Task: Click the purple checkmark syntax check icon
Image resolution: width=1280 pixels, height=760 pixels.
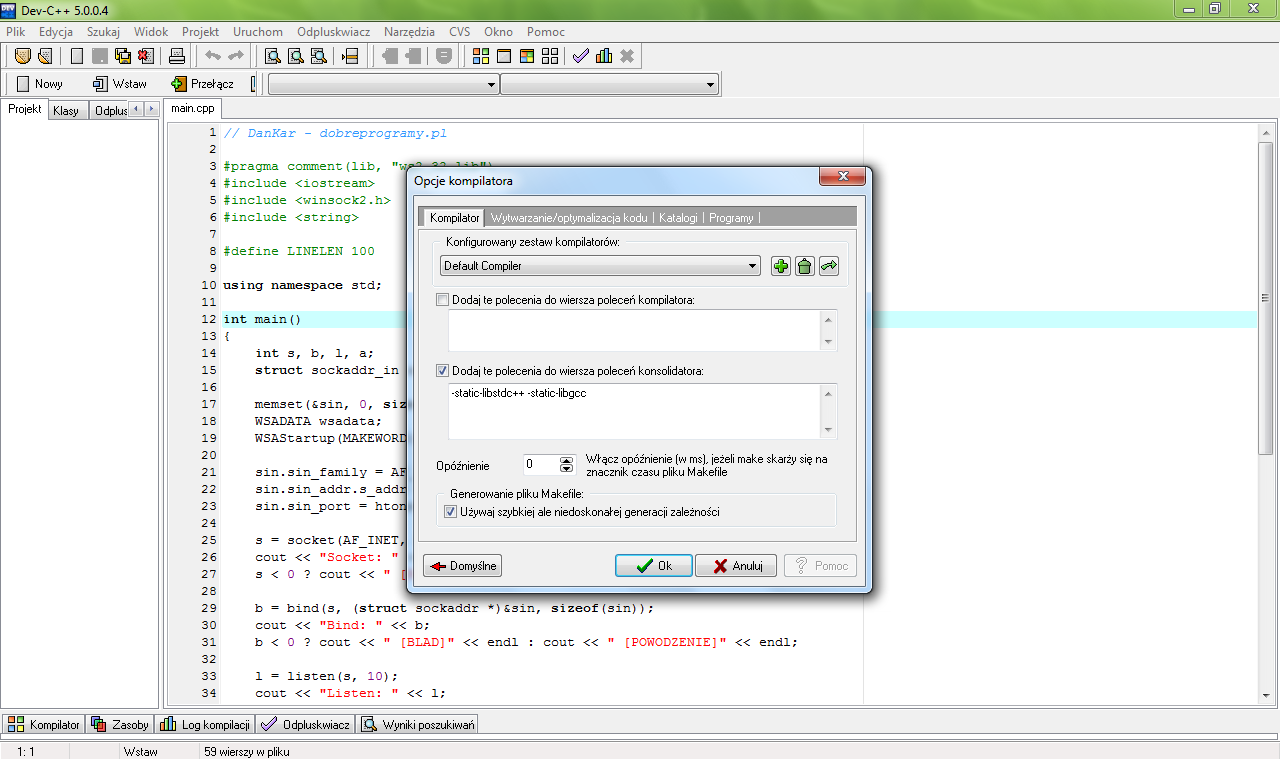Action: [x=581, y=56]
